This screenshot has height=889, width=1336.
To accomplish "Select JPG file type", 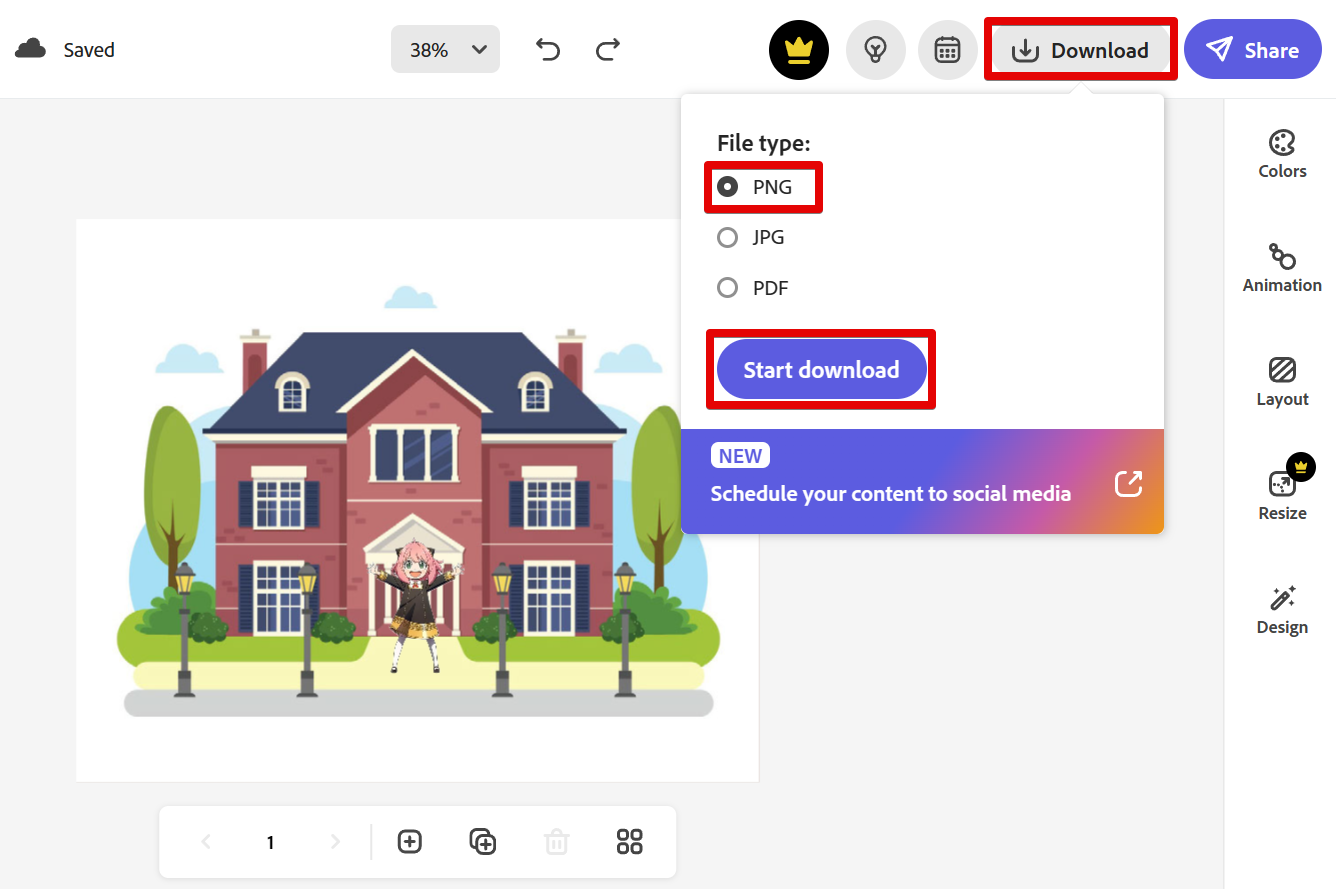I will point(751,238).
